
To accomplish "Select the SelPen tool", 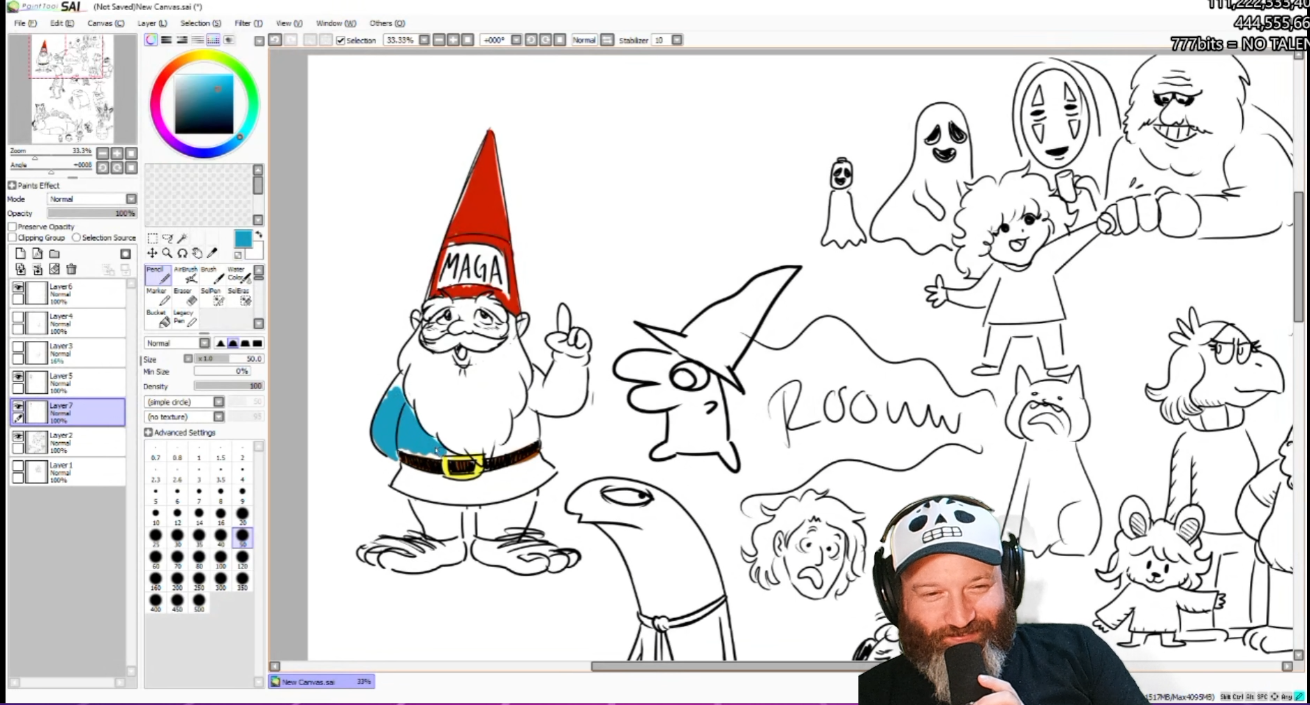I will [211, 297].
